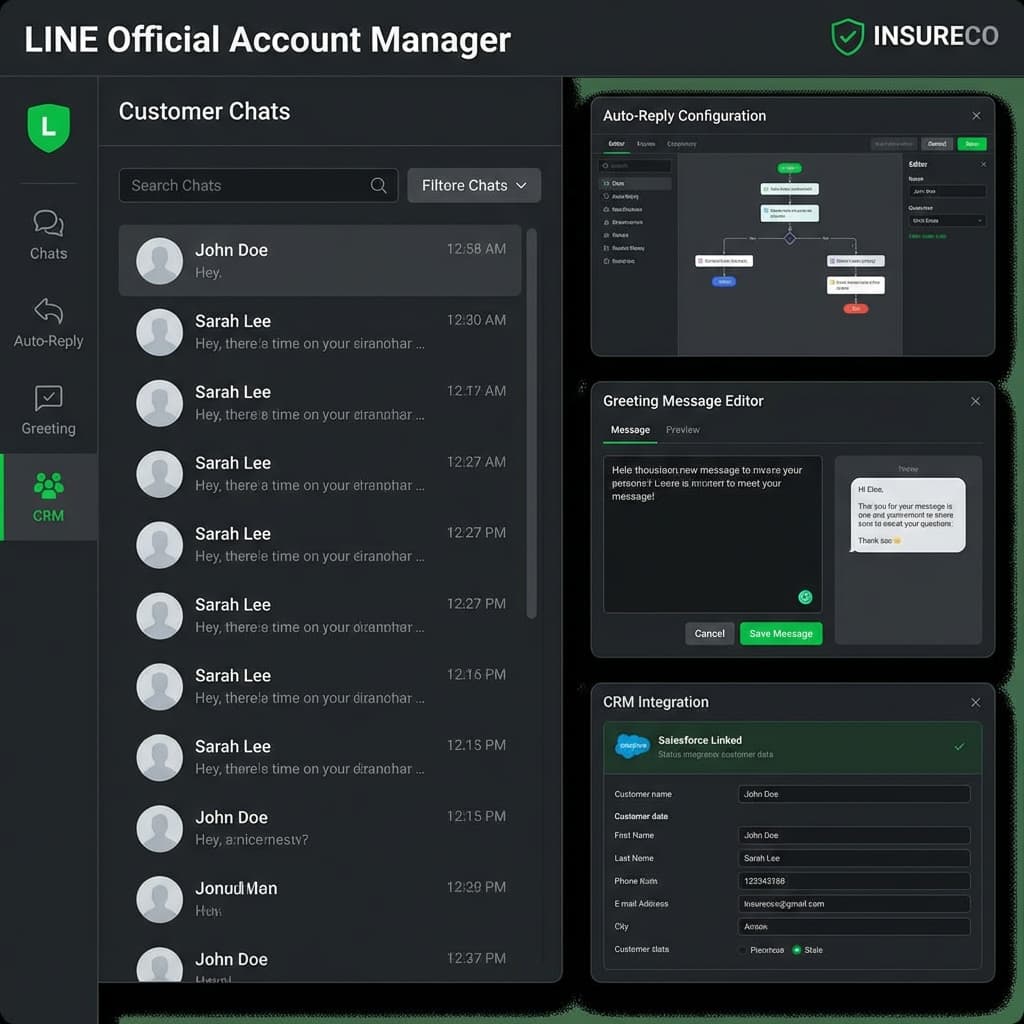Expand the Filter Chats dropdown

(x=474, y=185)
